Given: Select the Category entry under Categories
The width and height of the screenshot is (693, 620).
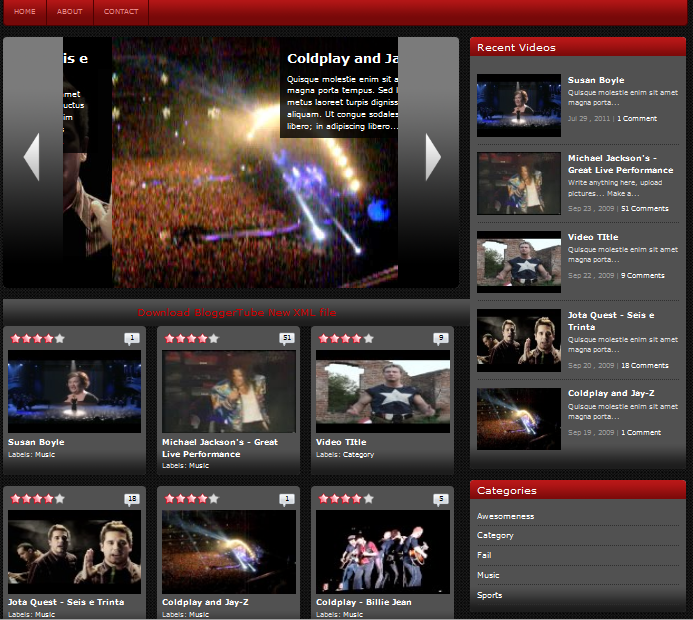Looking at the screenshot, I should (495, 535).
